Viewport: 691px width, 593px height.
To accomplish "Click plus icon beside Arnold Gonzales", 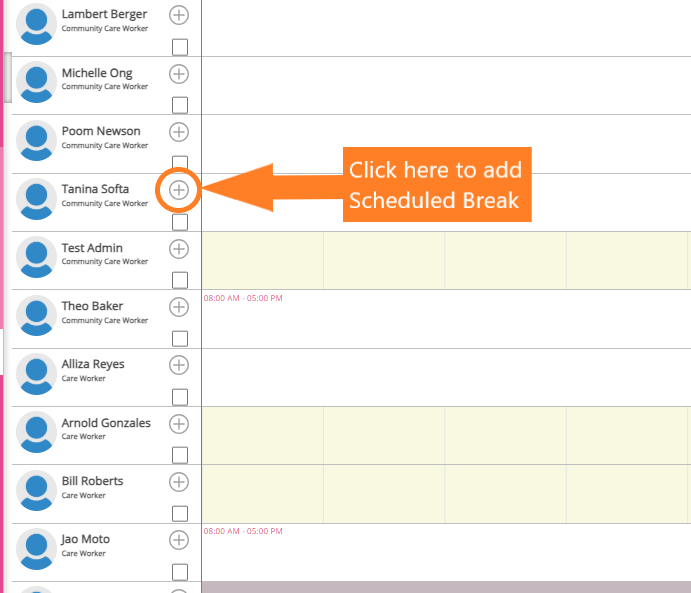I will point(179,423).
